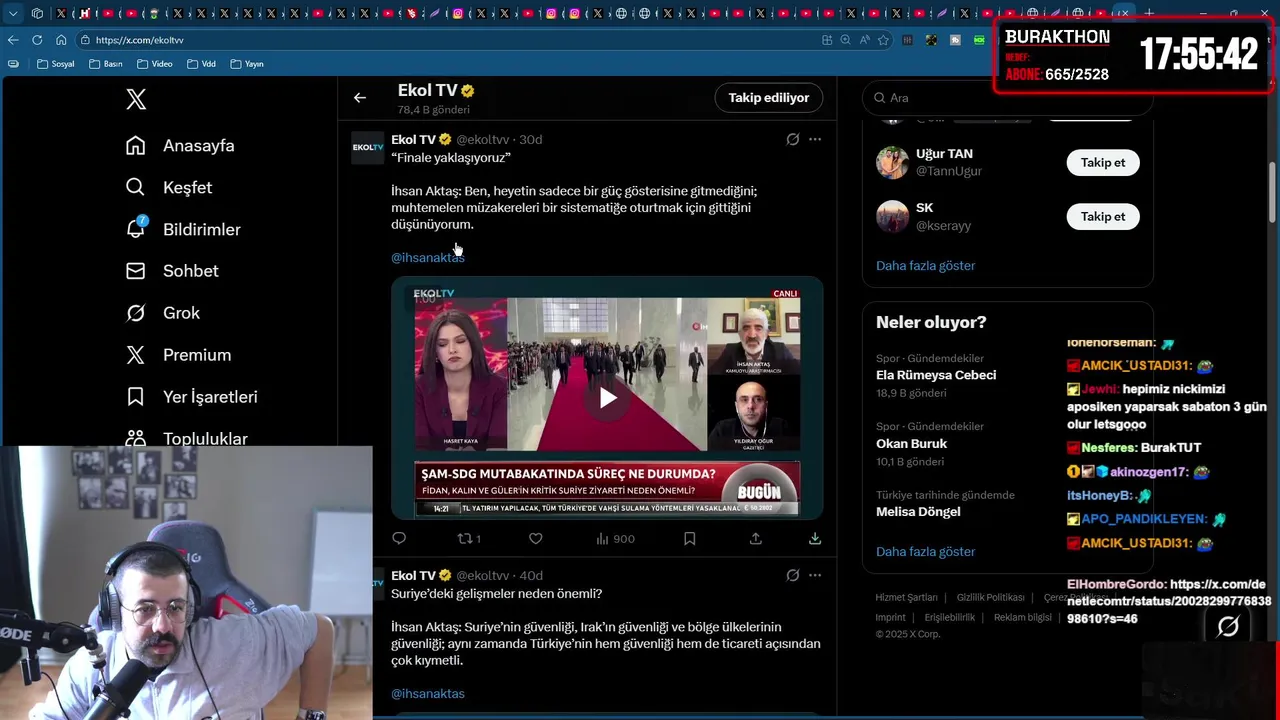This screenshot has height=720, width=1280.
Task: Open @ihsanaktas mention in first tweet
Action: tap(428, 258)
